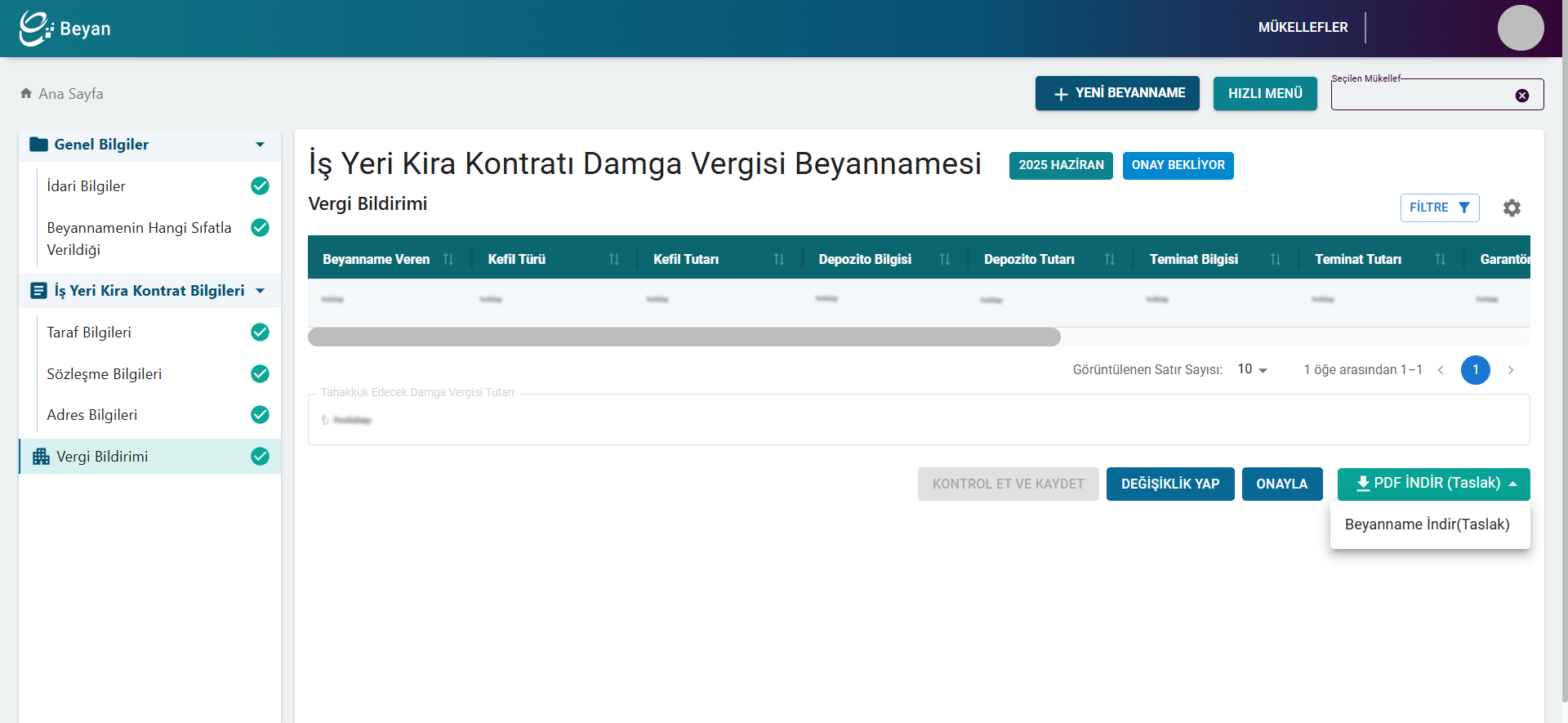Open rows-per-page dropdown showing 10
The image size is (1568, 723).
click(x=1252, y=369)
